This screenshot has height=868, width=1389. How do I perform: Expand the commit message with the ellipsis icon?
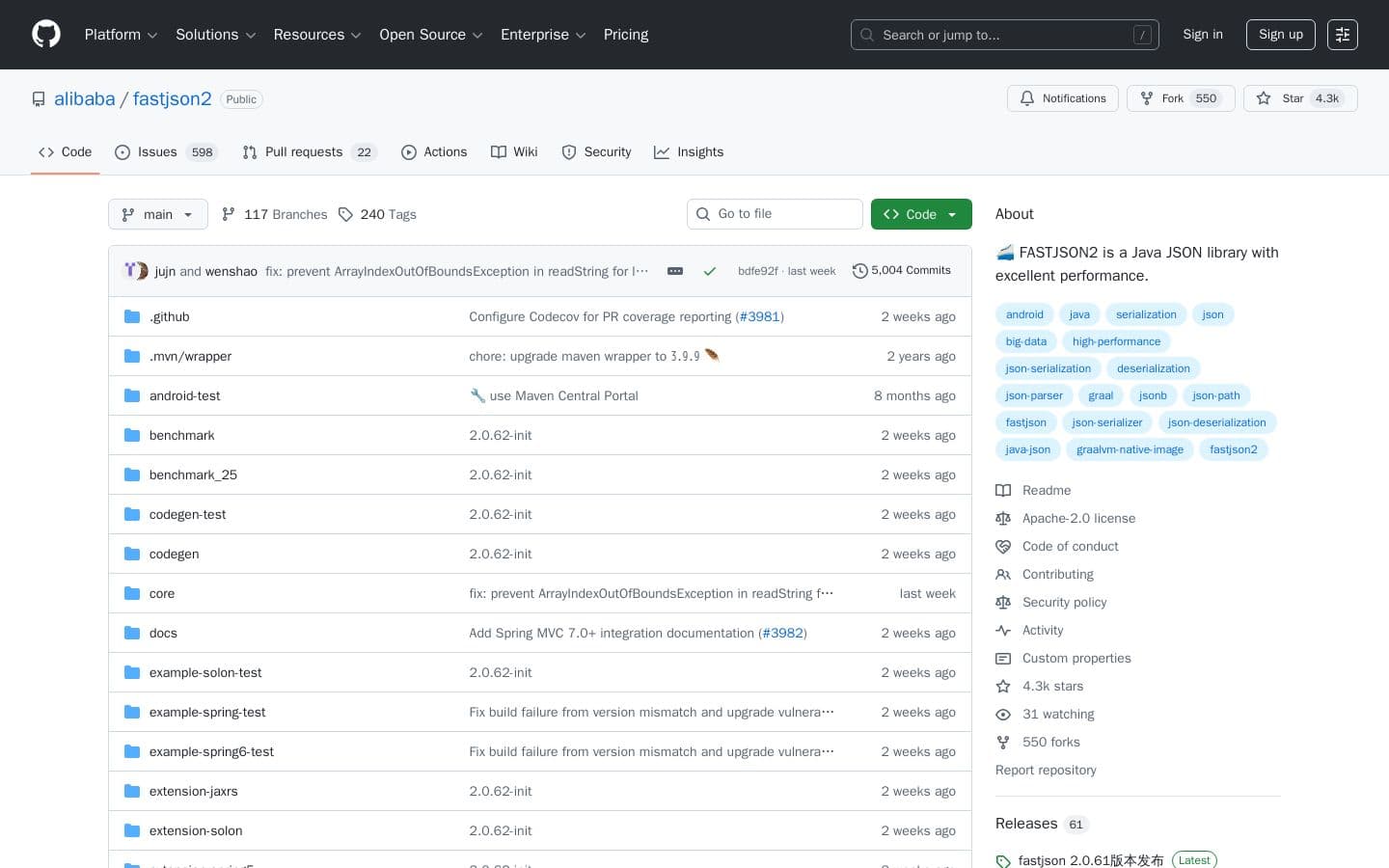click(675, 271)
